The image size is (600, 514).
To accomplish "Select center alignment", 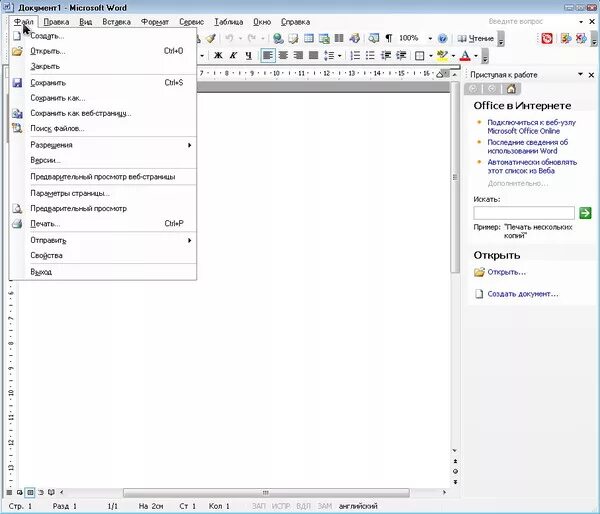I will click(283, 56).
